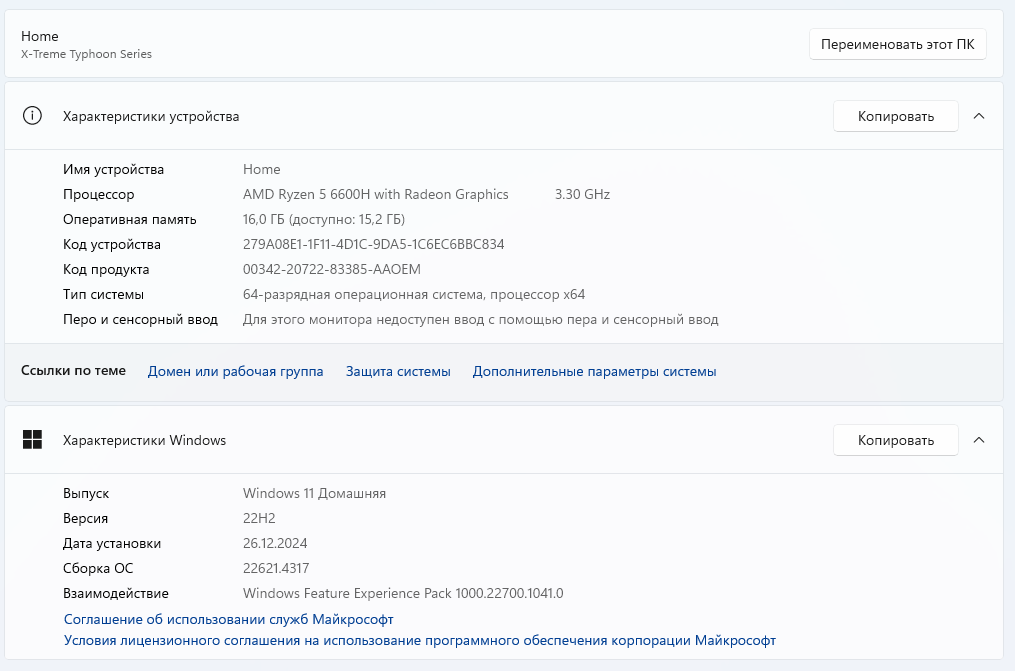Click the "Характеристики устройства" section header
The height and width of the screenshot is (671, 1015).
coord(151,116)
